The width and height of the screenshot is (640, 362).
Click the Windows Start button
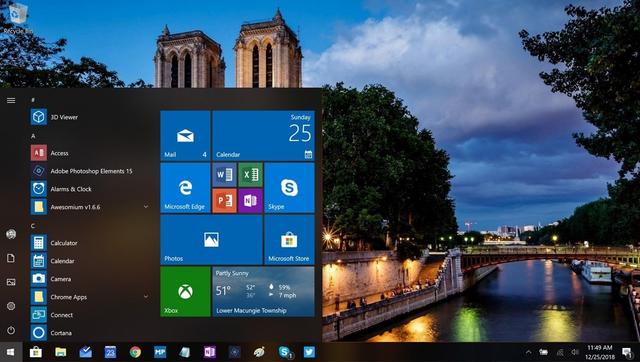[11, 352]
